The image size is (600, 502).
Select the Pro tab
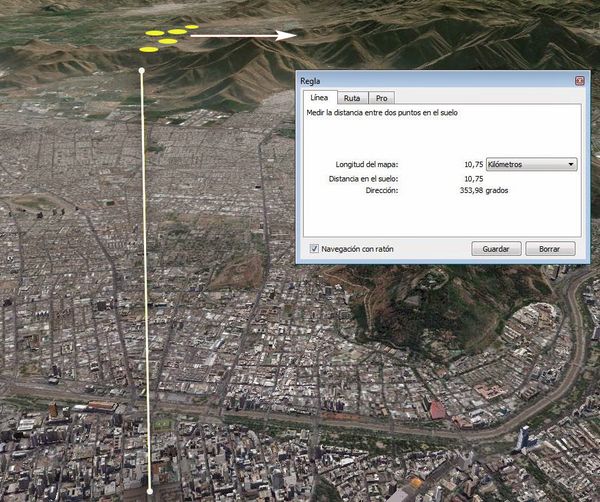point(381,98)
